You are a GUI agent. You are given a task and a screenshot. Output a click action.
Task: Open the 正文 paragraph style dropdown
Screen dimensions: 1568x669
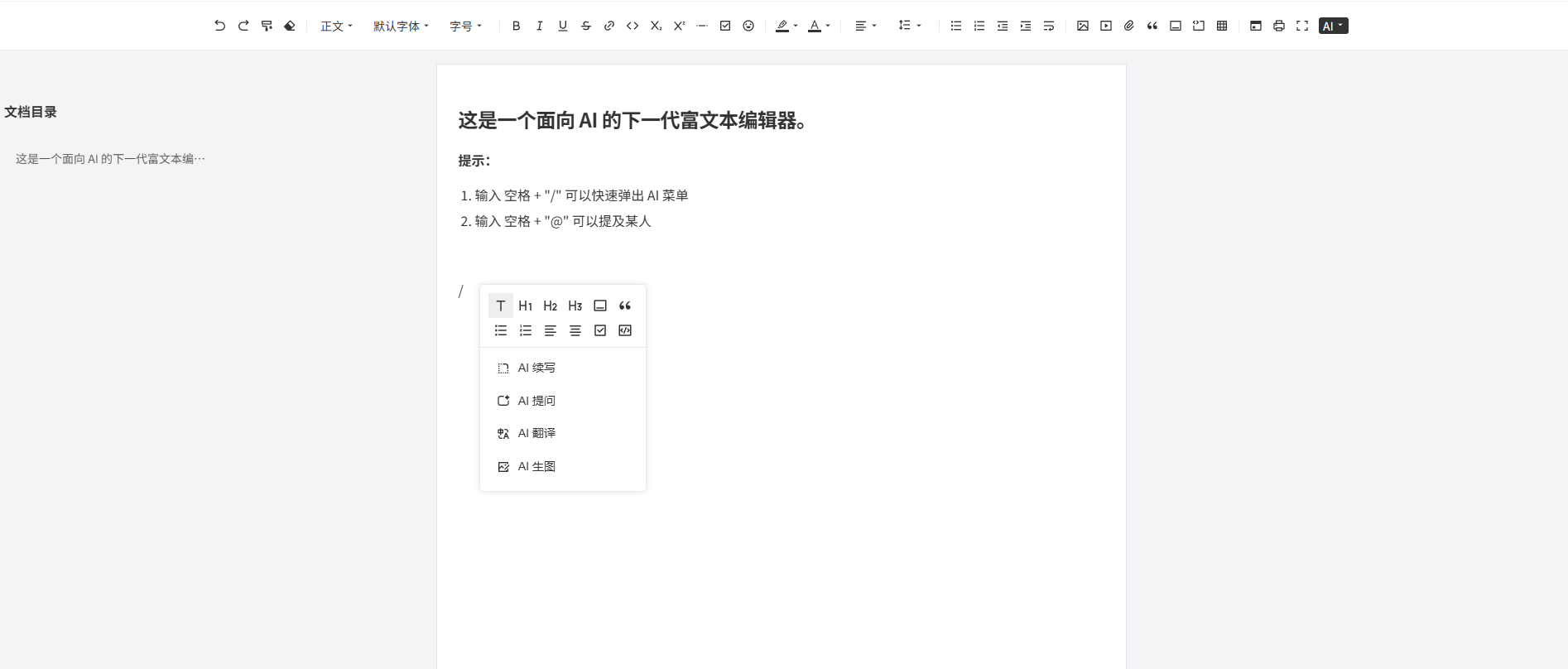[336, 26]
